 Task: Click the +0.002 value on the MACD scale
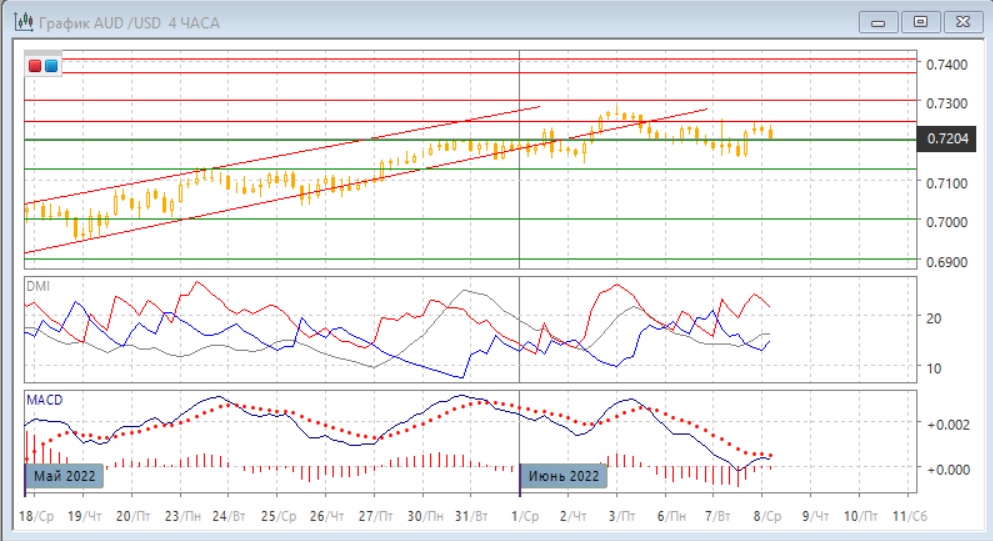click(x=948, y=424)
